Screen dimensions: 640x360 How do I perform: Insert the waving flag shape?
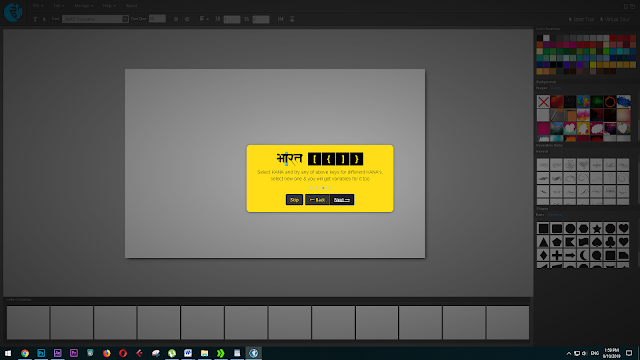click(583, 242)
